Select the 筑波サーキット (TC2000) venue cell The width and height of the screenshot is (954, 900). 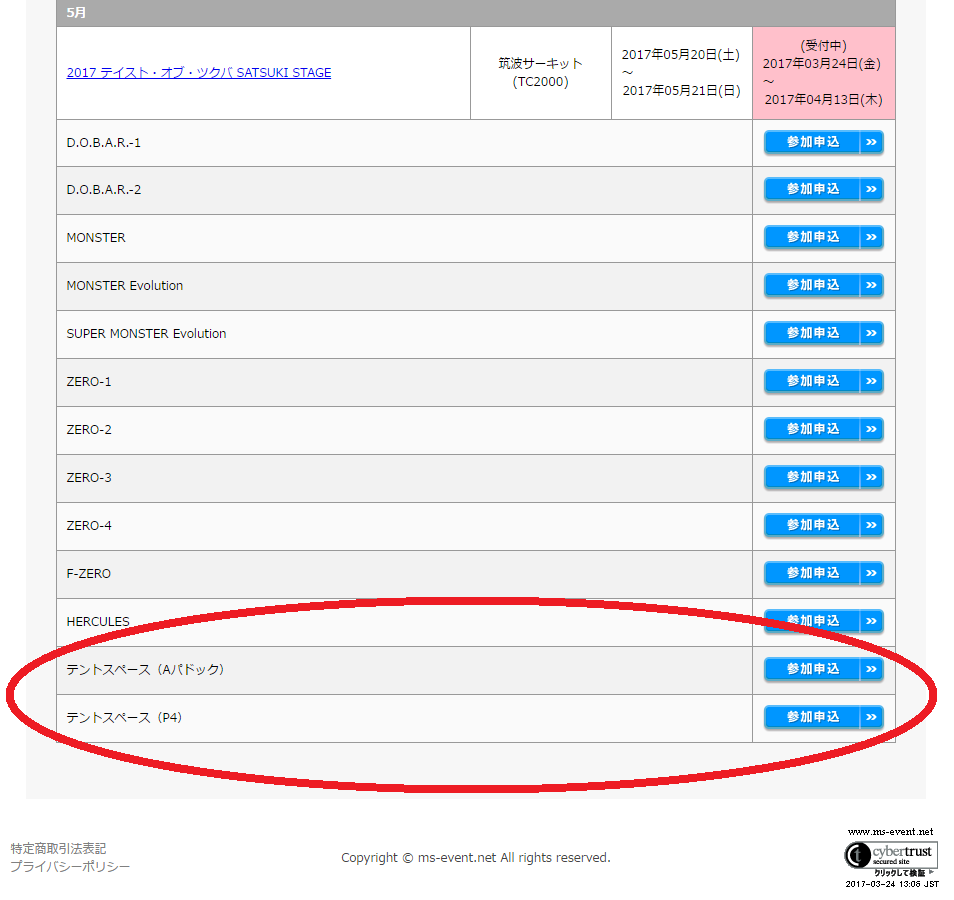(x=540, y=73)
